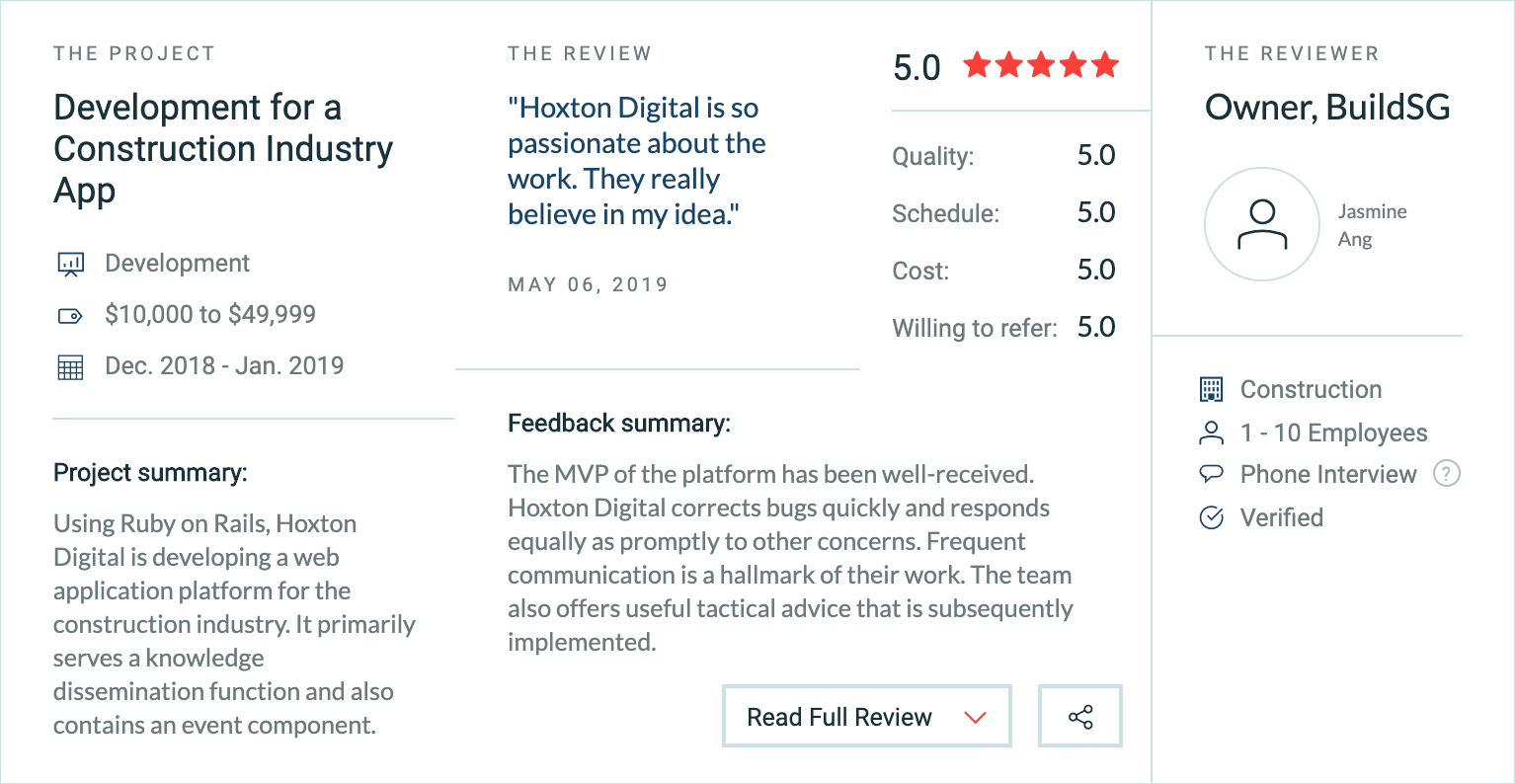Click the 5.0 overall rating score
The image size is (1515, 784).
(x=917, y=67)
